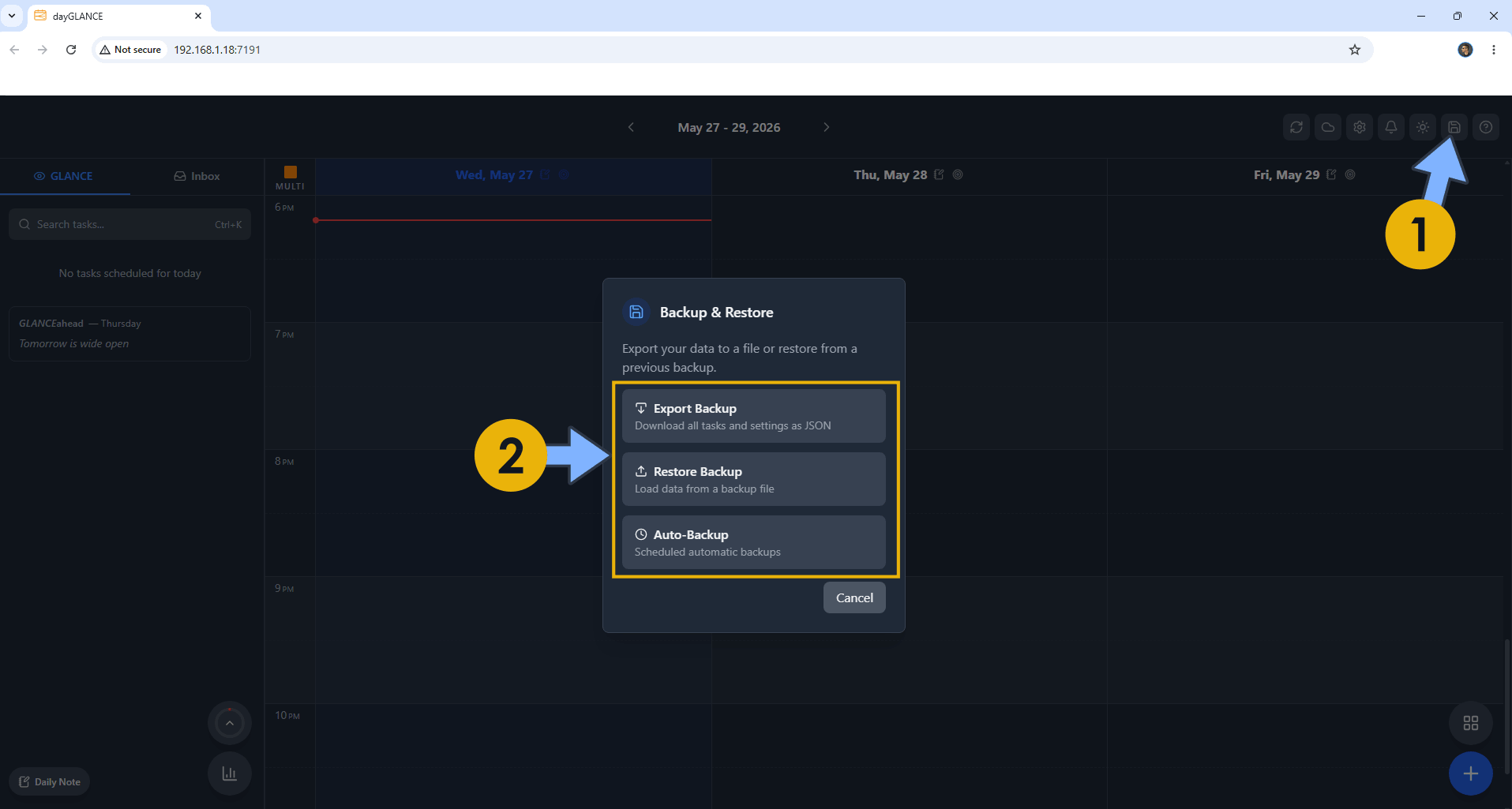
Task: Open the help question mark icon
Action: 1486,127
